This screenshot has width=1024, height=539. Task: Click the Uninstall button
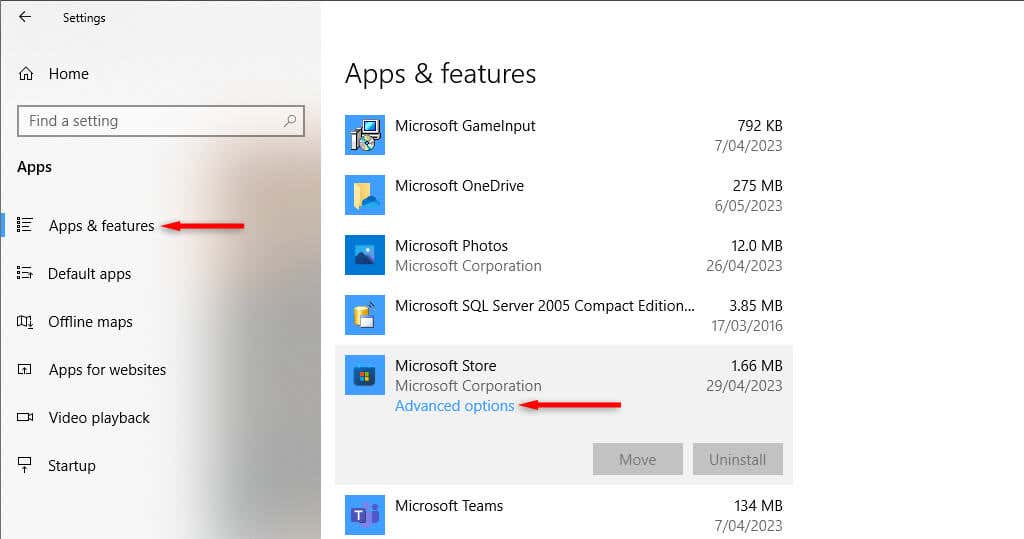pyautogui.click(x=737, y=459)
